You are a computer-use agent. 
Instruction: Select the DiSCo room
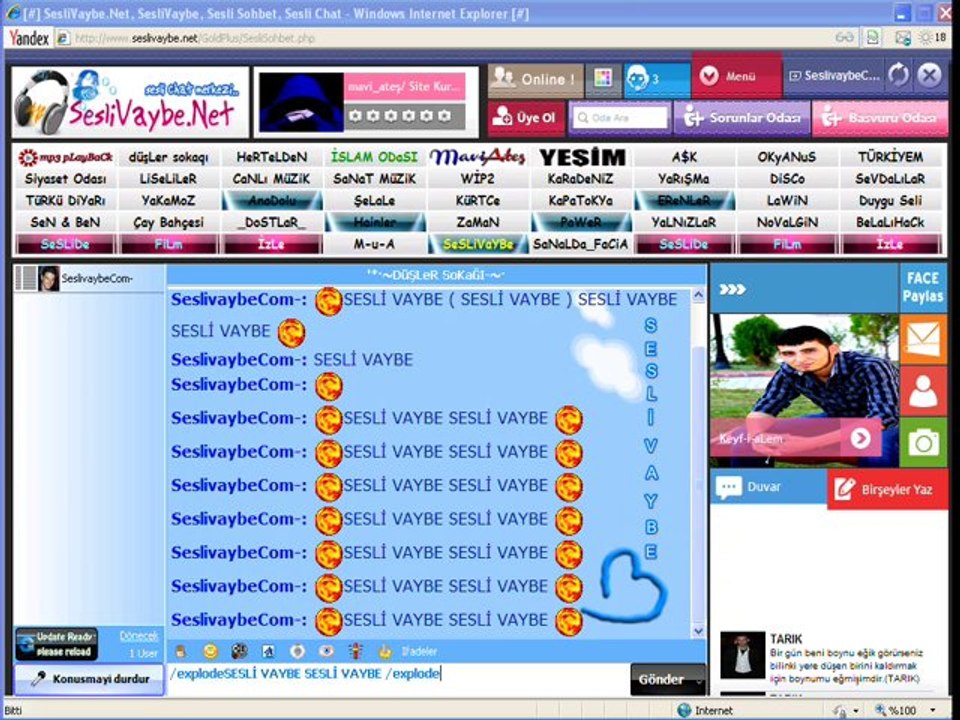point(787,179)
